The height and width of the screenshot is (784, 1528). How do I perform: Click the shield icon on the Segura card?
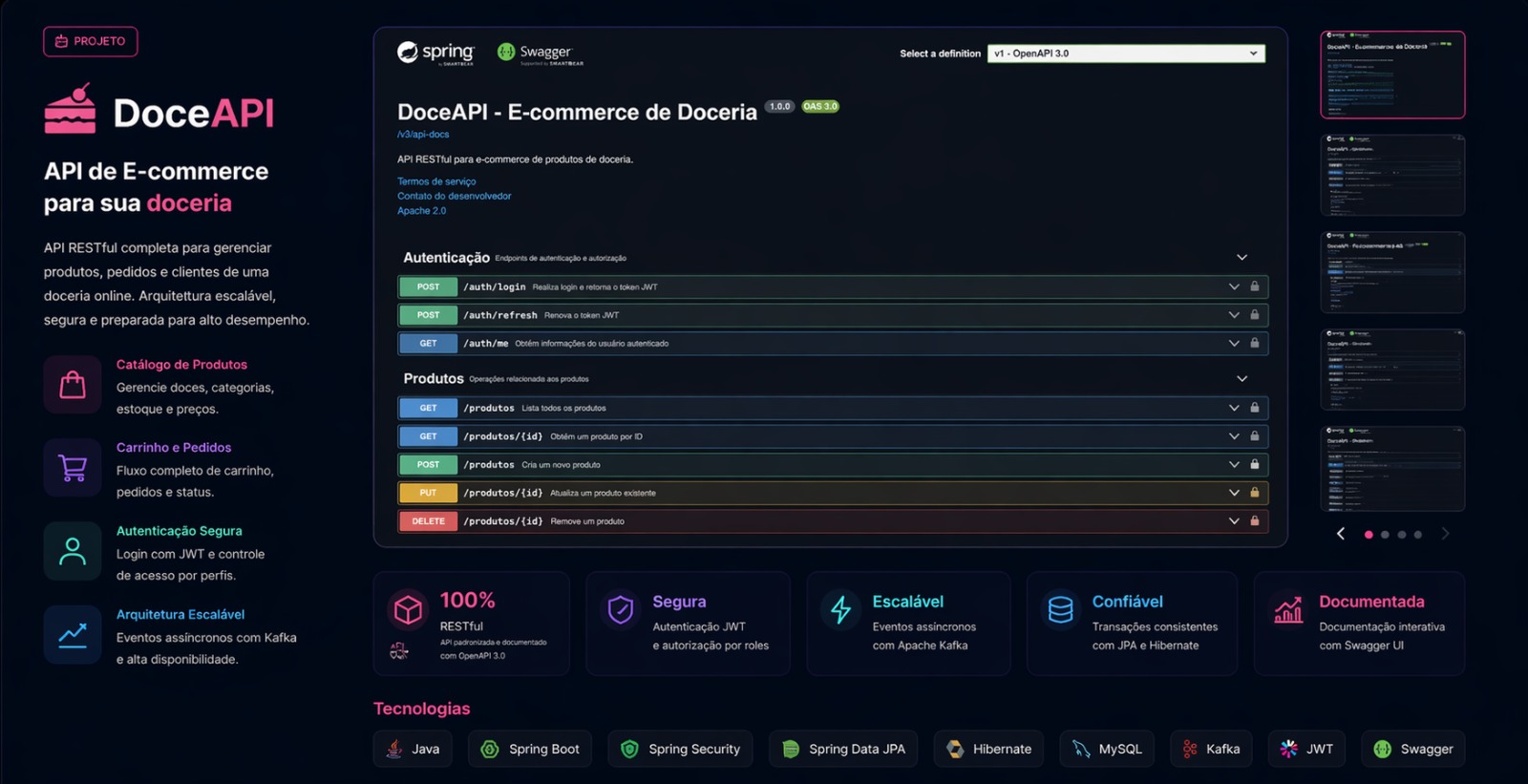pyautogui.click(x=621, y=609)
